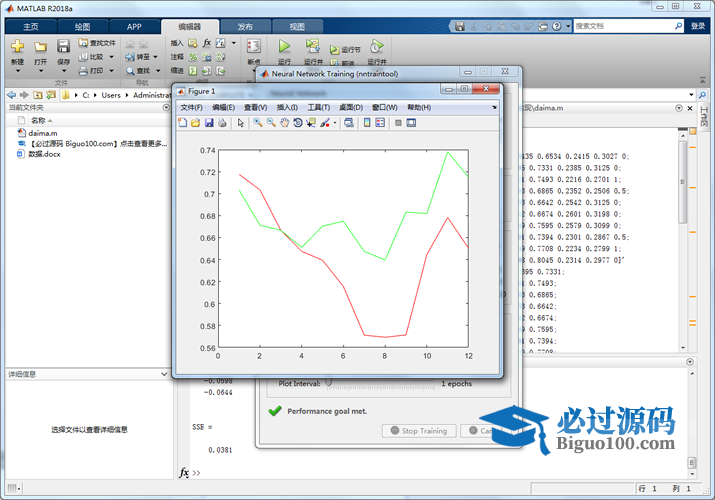
Task: Click the Save Figure floppy disk icon
Action: 209,123
